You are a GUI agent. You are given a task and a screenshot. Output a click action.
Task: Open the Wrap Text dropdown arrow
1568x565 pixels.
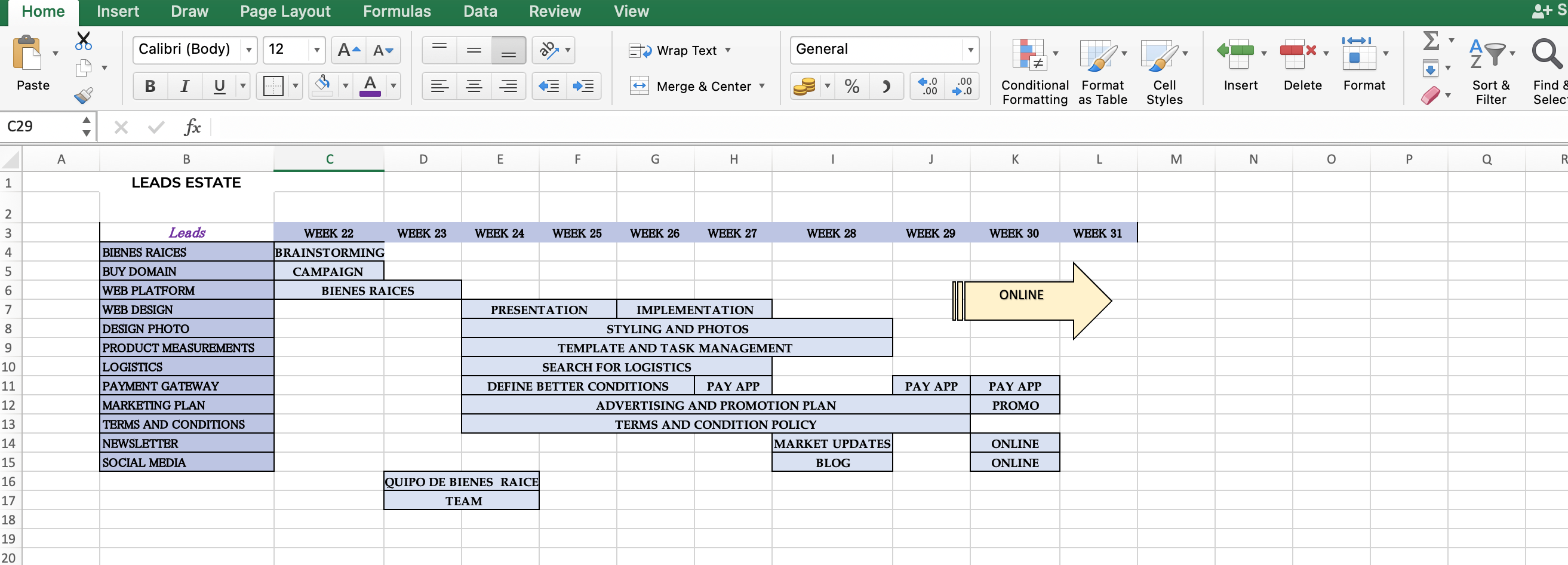[x=727, y=50]
